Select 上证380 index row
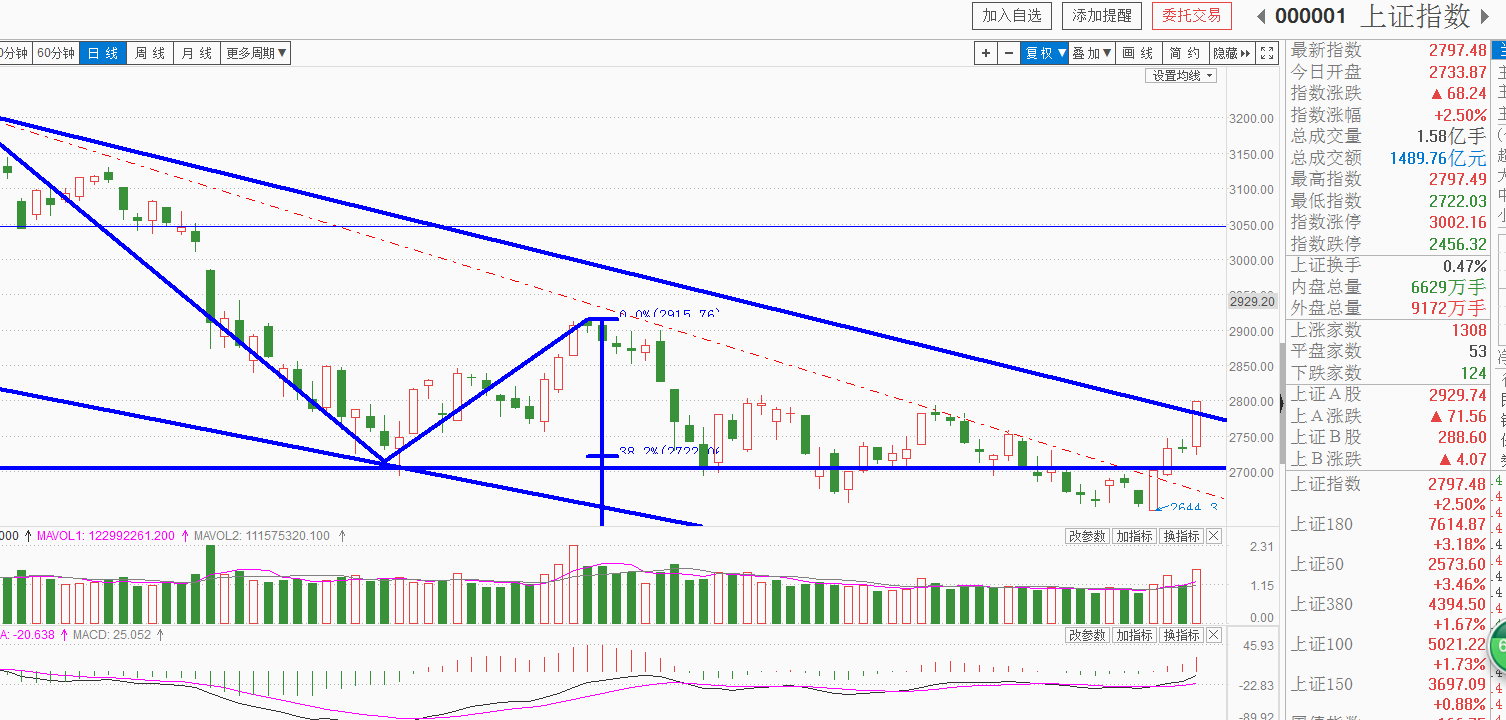 pos(1388,614)
